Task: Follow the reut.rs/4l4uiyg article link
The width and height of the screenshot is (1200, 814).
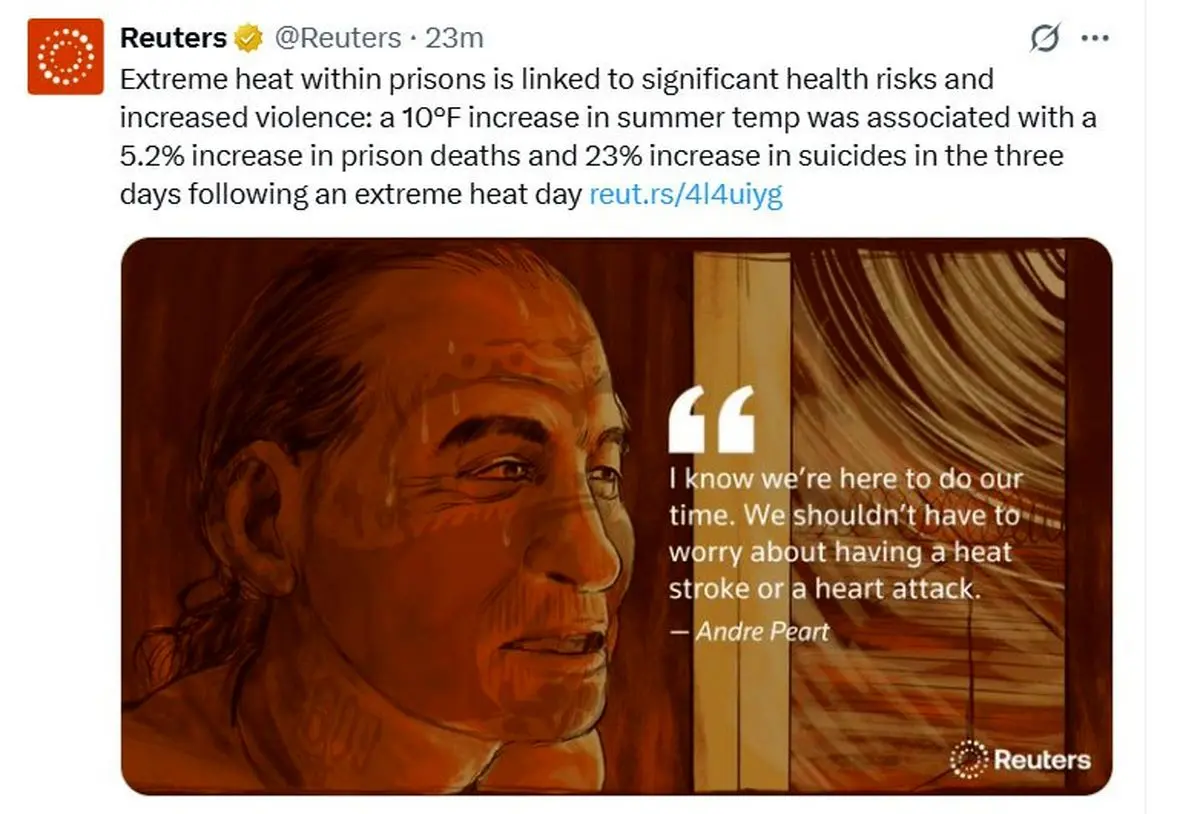Action: click(686, 193)
